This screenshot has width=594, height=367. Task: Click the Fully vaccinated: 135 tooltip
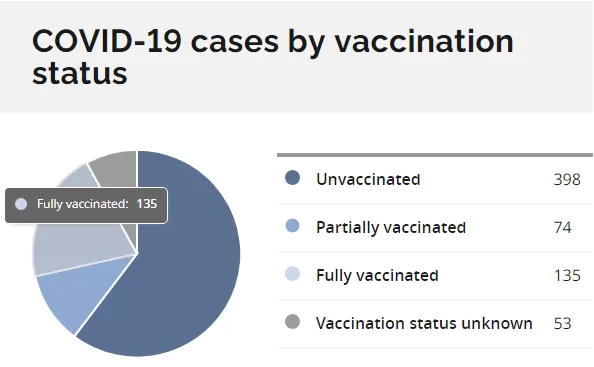pyautogui.click(x=86, y=205)
